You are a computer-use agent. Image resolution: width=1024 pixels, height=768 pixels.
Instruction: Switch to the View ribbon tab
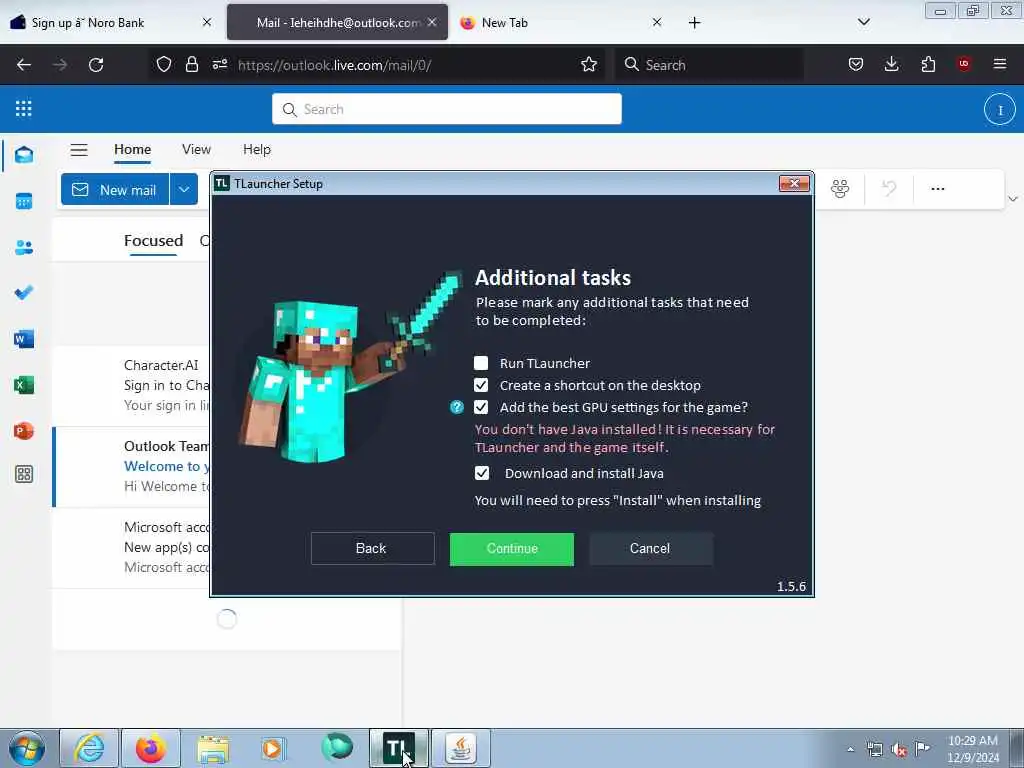coord(197,150)
